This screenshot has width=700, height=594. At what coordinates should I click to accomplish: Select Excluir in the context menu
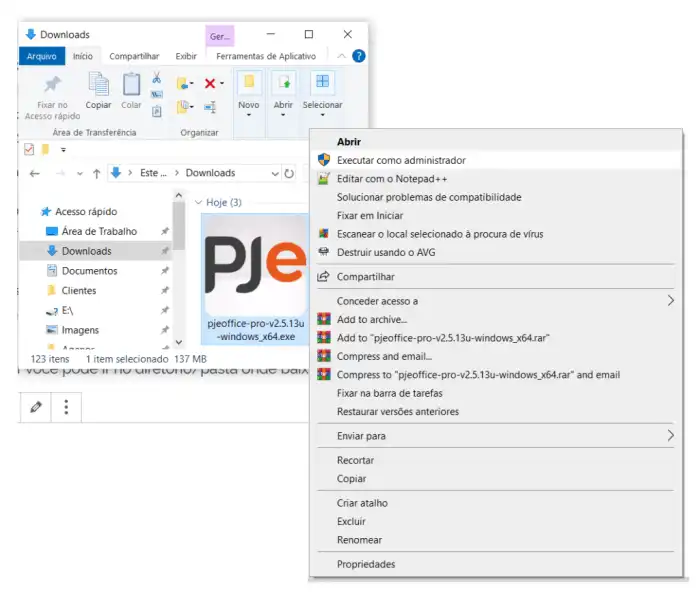pos(496,521)
